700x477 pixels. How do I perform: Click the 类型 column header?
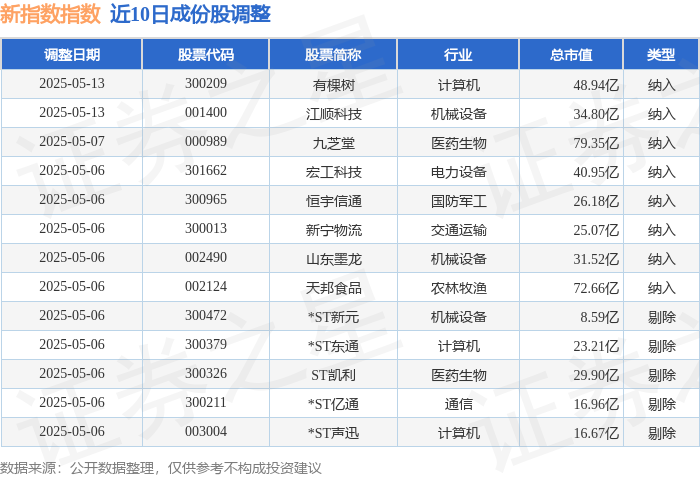tap(661, 54)
